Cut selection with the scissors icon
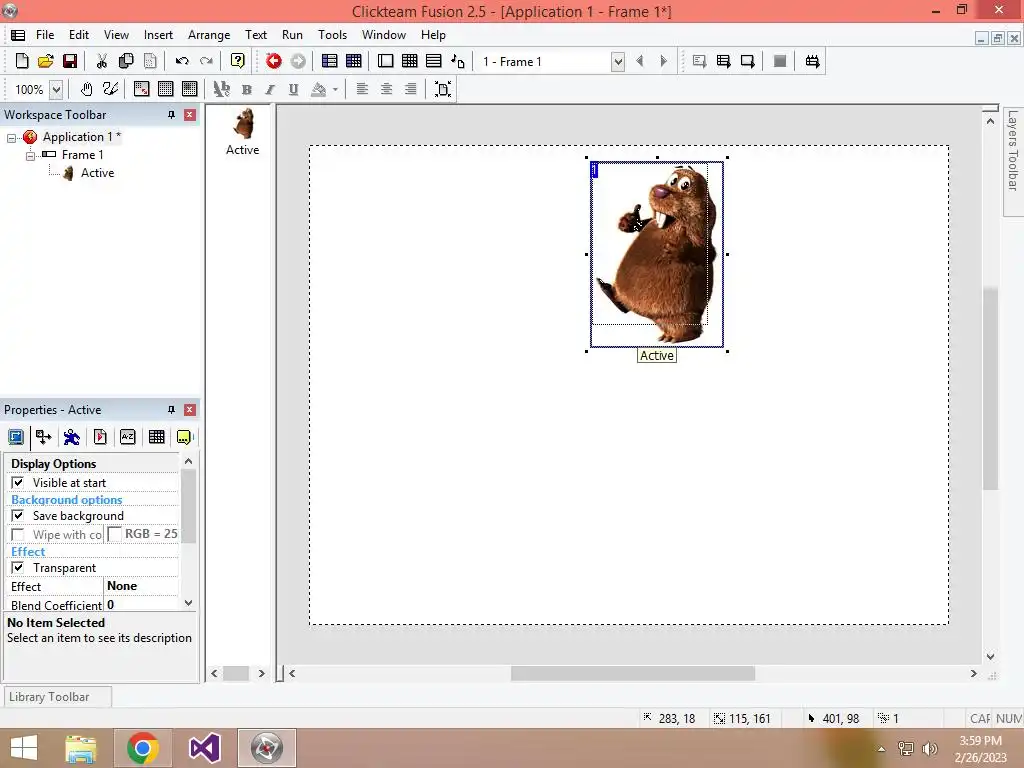The height and width of the screenshot is (768, 1024). point(102,61)
